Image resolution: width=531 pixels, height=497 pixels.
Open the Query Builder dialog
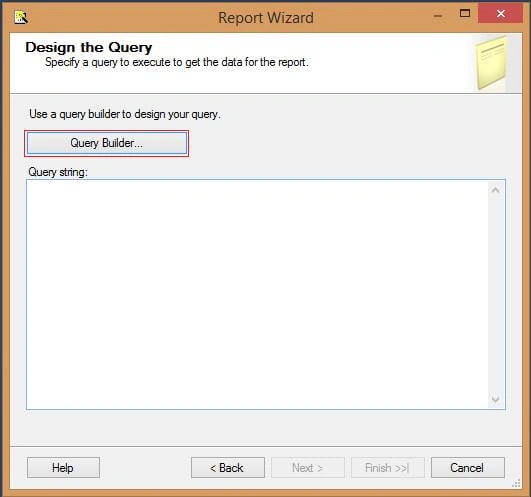(107, 143)
